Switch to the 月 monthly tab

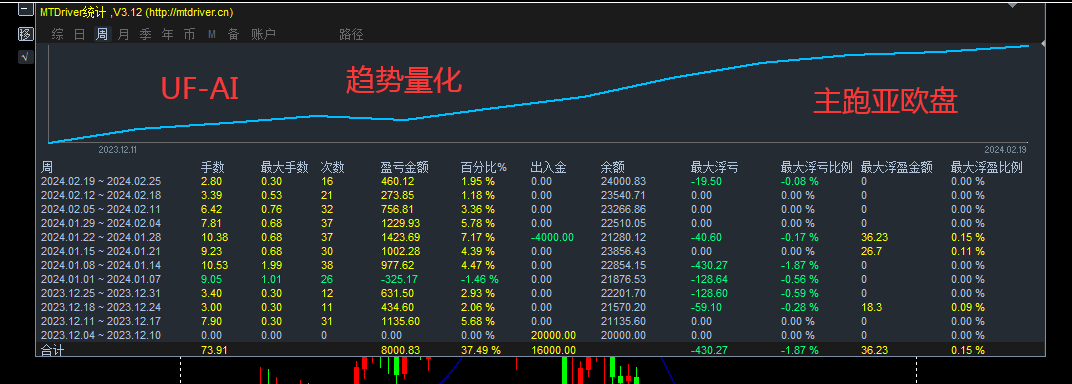coord(123,34)
